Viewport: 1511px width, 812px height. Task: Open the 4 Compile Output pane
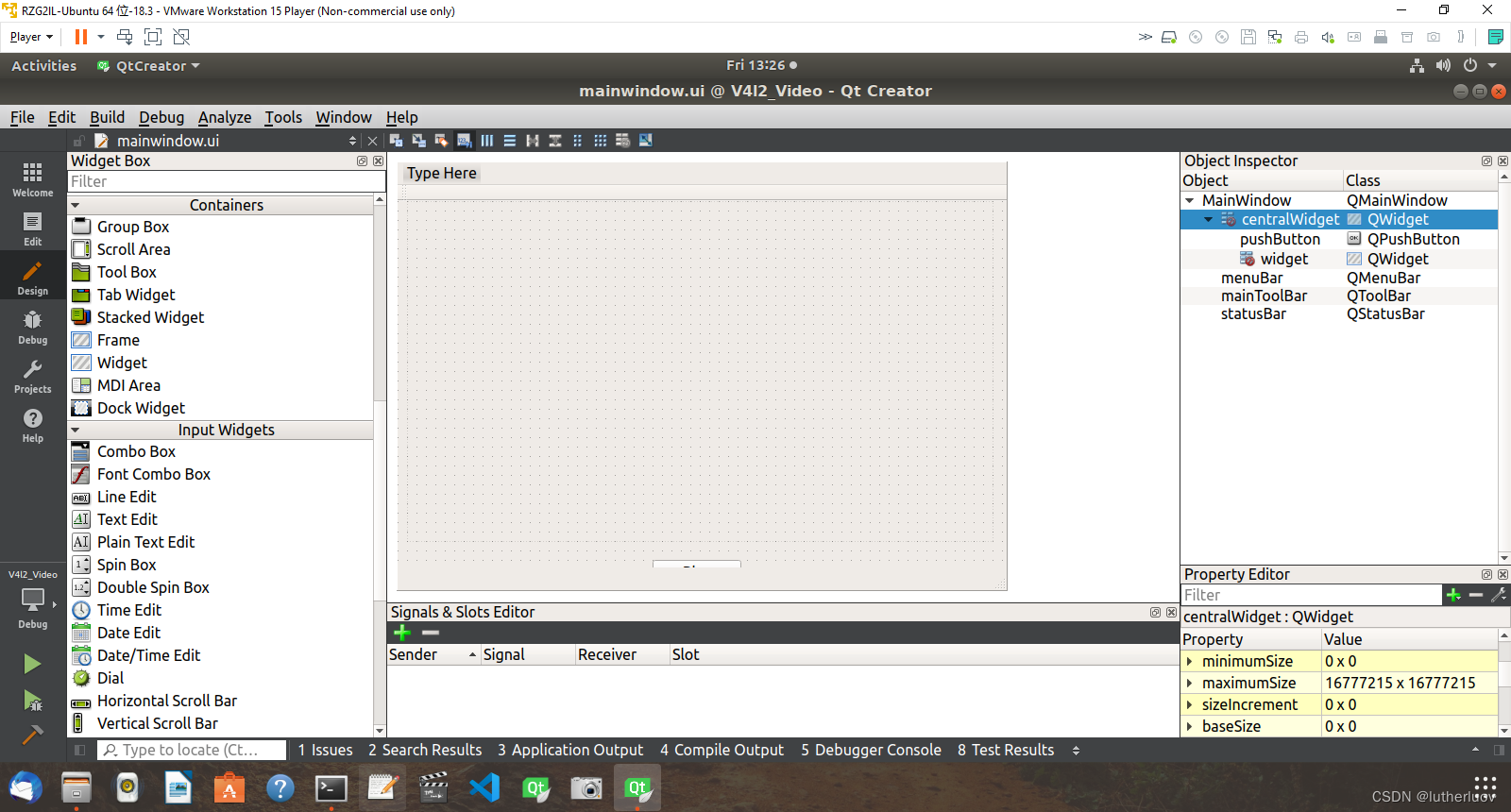(x=722, y=750)
